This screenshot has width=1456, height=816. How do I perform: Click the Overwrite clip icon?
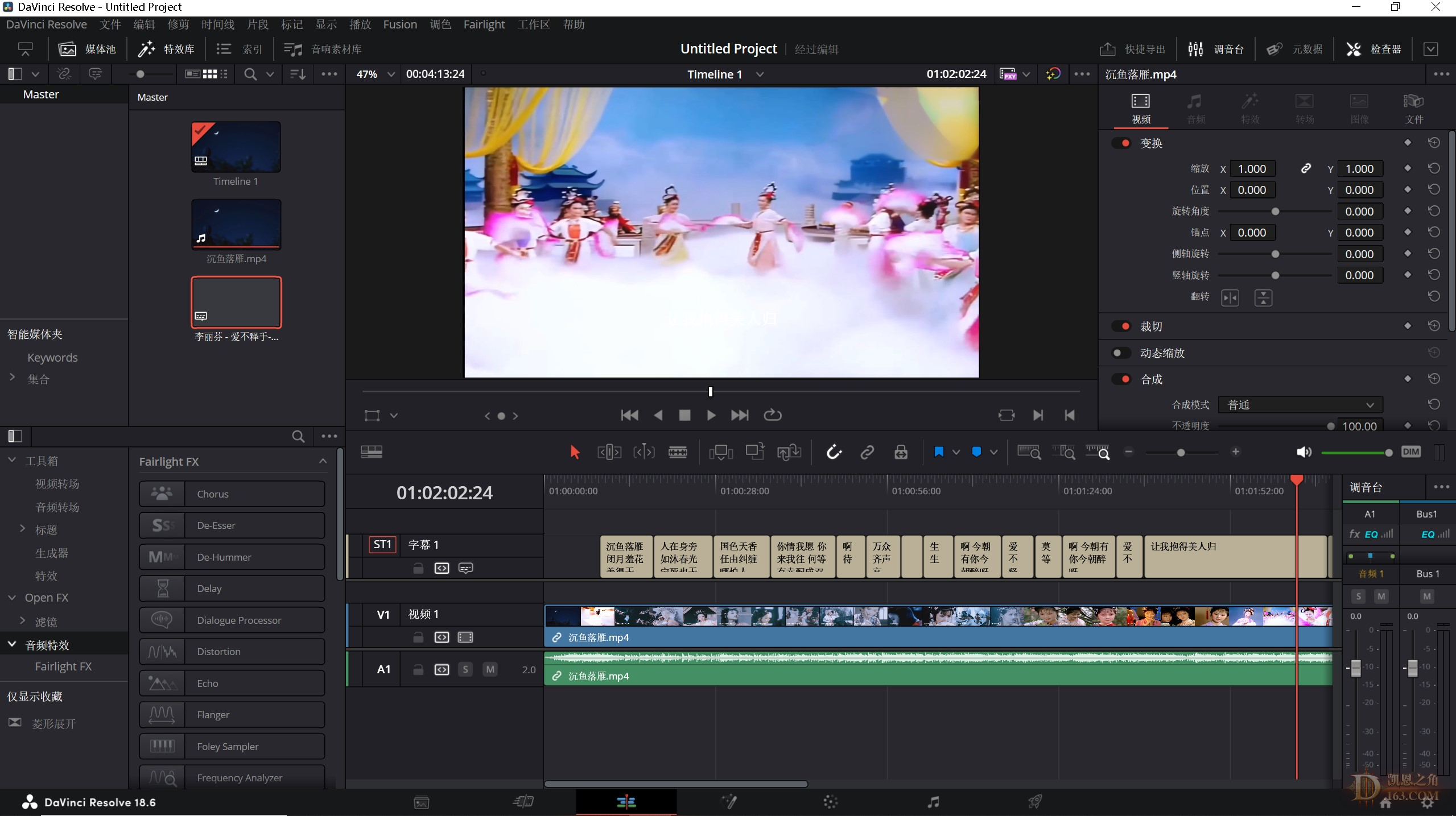pyautogui.click(x=755, y=452)
